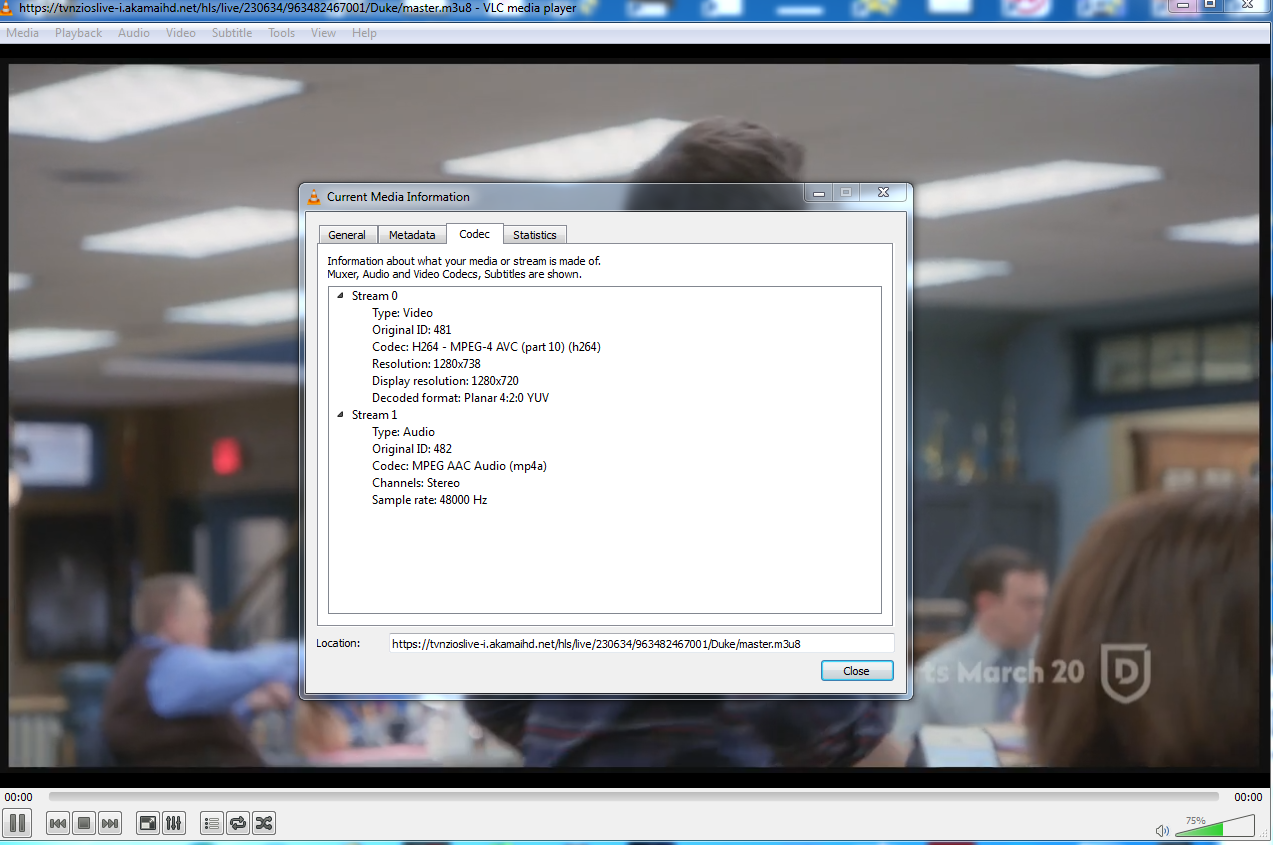
Task: Switch to the General tab
Action: click(347, 235)
